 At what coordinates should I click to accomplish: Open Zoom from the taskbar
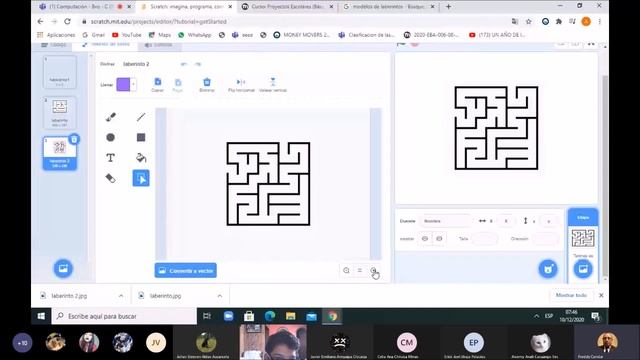228,316
